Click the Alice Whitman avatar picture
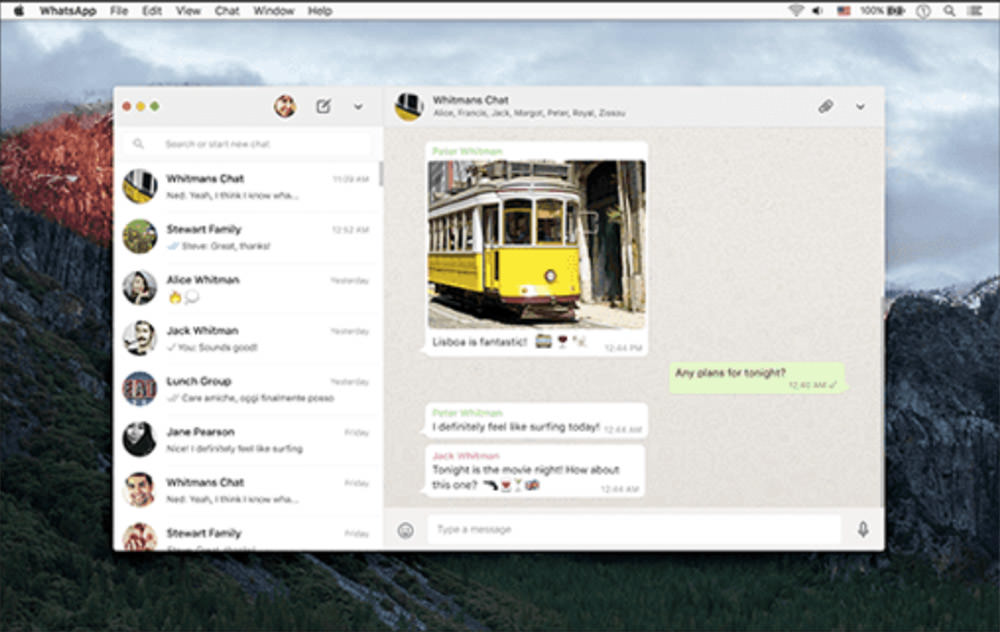The width and height of the screenshot is (1000, 632). (x=140, y=288)
